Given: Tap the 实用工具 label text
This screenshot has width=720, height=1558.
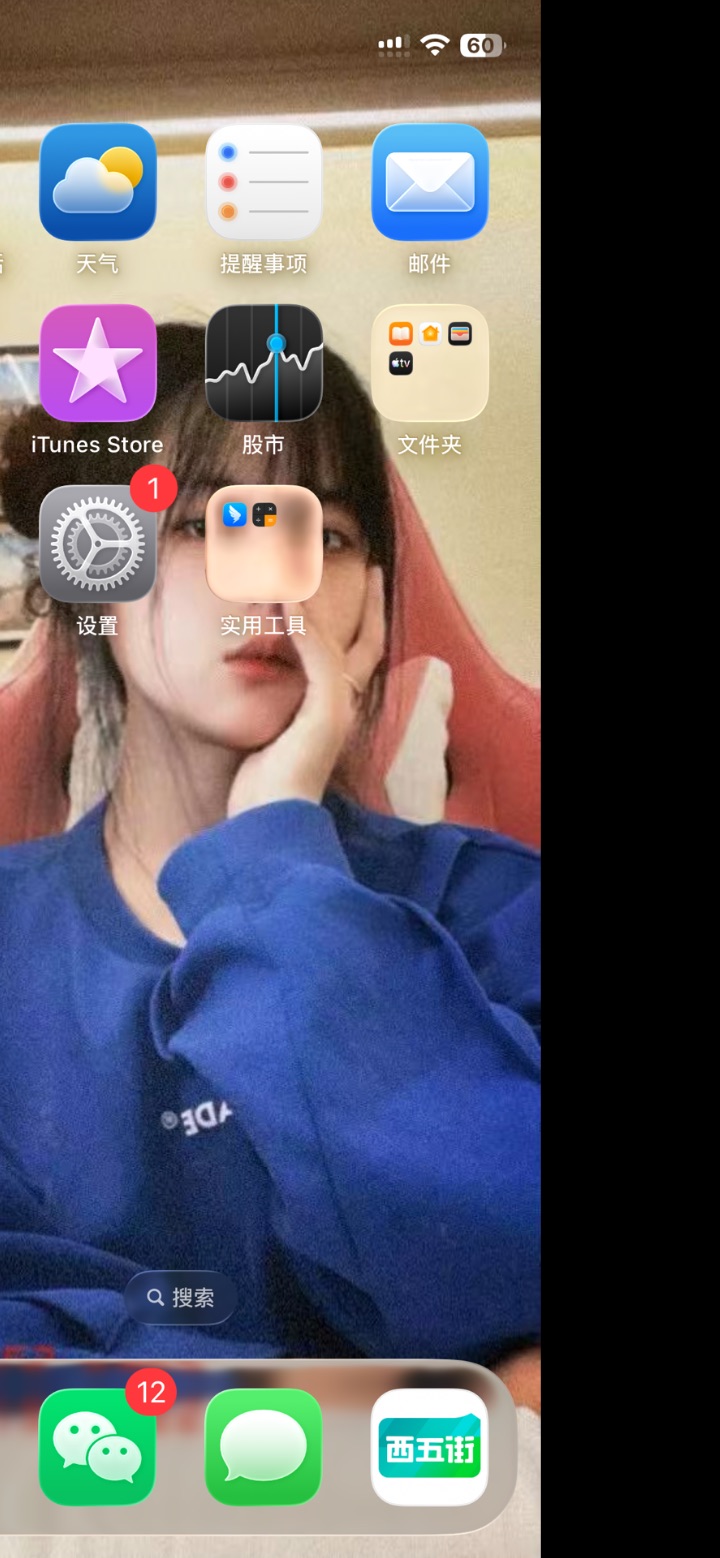Looking at the screenshot, I should click(x=264, y=626).
